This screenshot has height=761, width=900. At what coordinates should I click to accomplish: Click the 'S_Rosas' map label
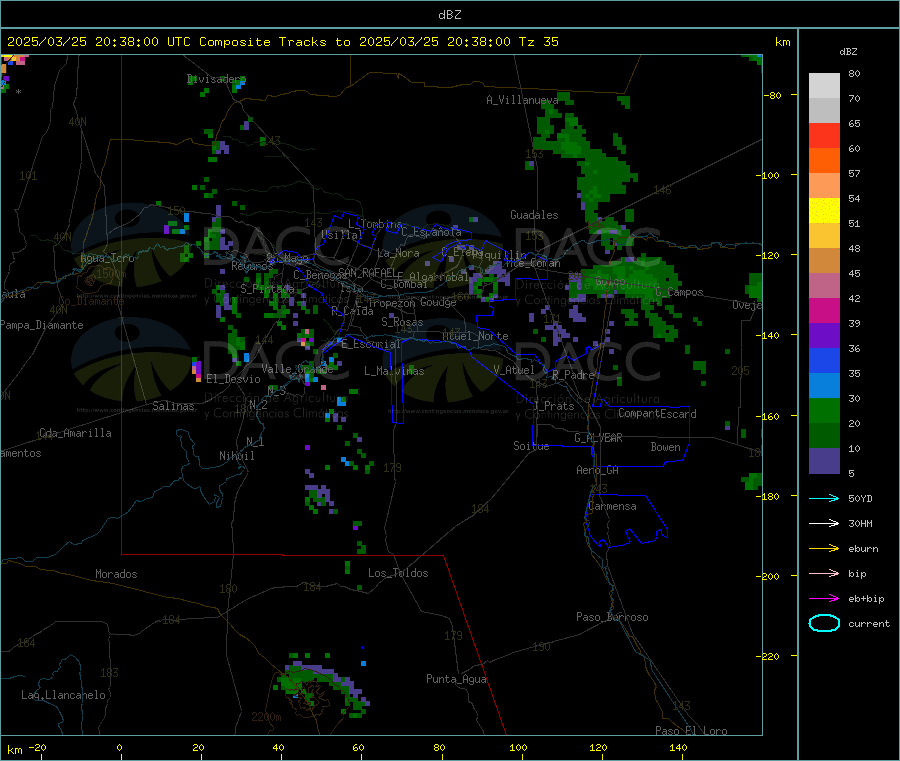pyautogui.click(x=402, y=322)
